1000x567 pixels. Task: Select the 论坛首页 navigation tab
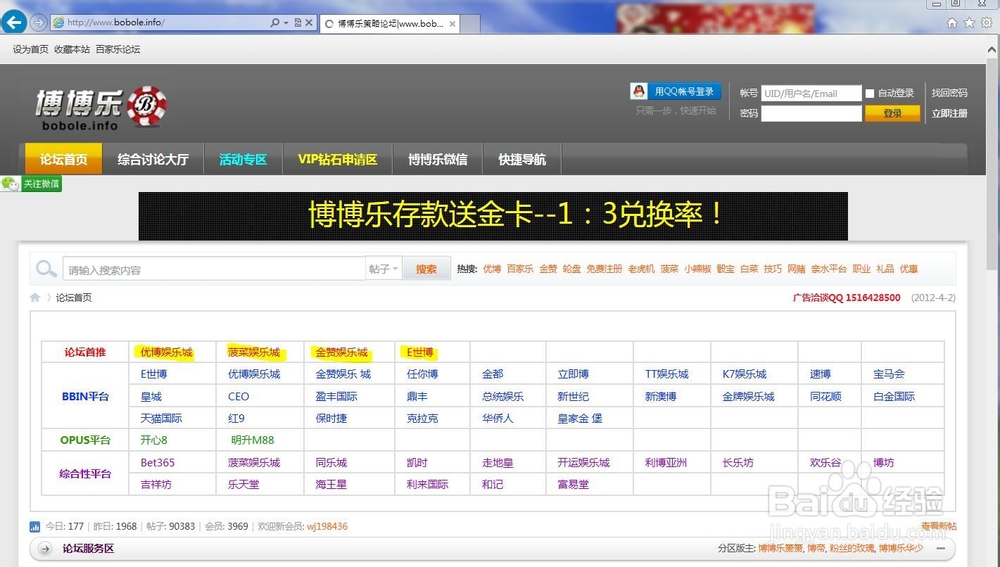point(63,159)
